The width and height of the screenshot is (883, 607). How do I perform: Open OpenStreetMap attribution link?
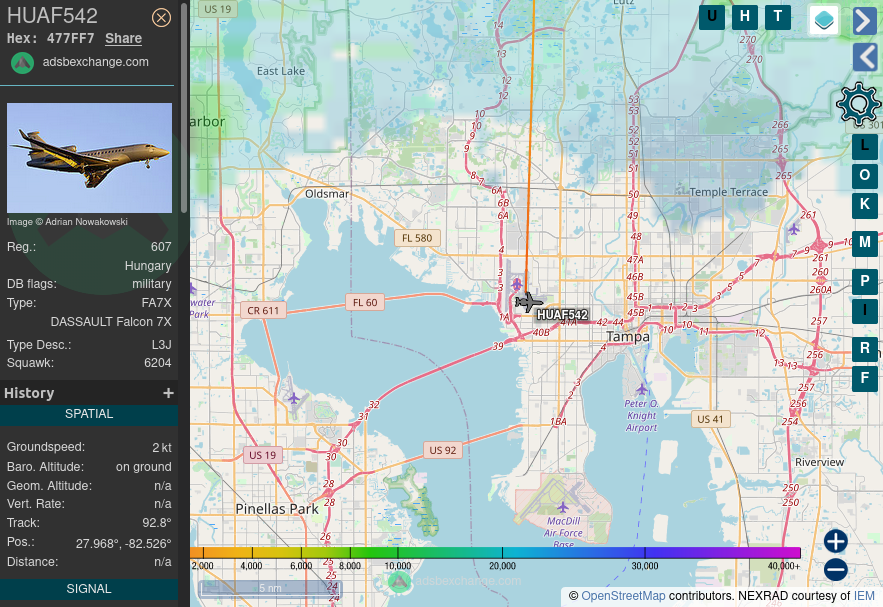pyautogui.click(x=623, y=596)
